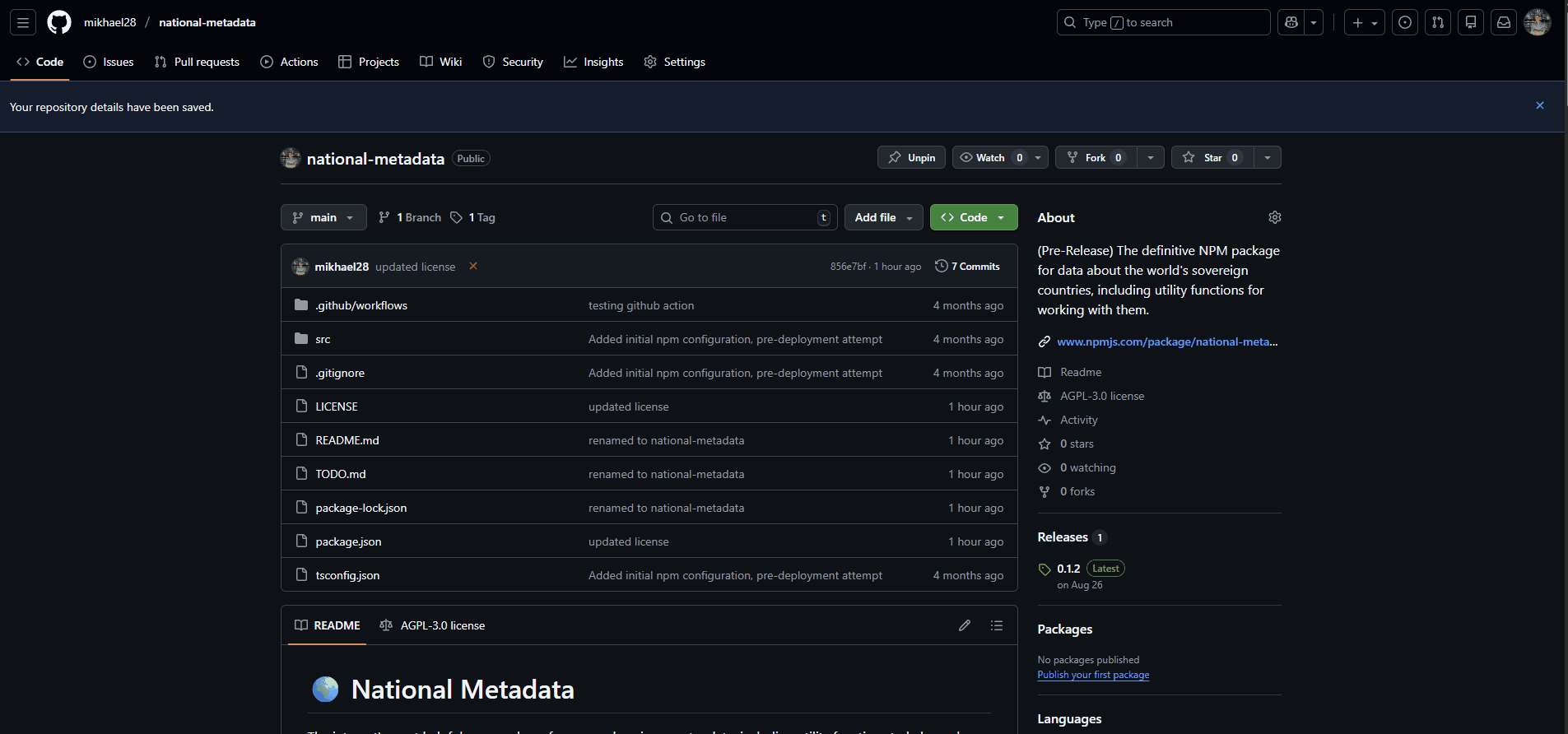Expand the main branch dropdown
The width and height of the screenshot is (1568, 734).
(323, 217)
